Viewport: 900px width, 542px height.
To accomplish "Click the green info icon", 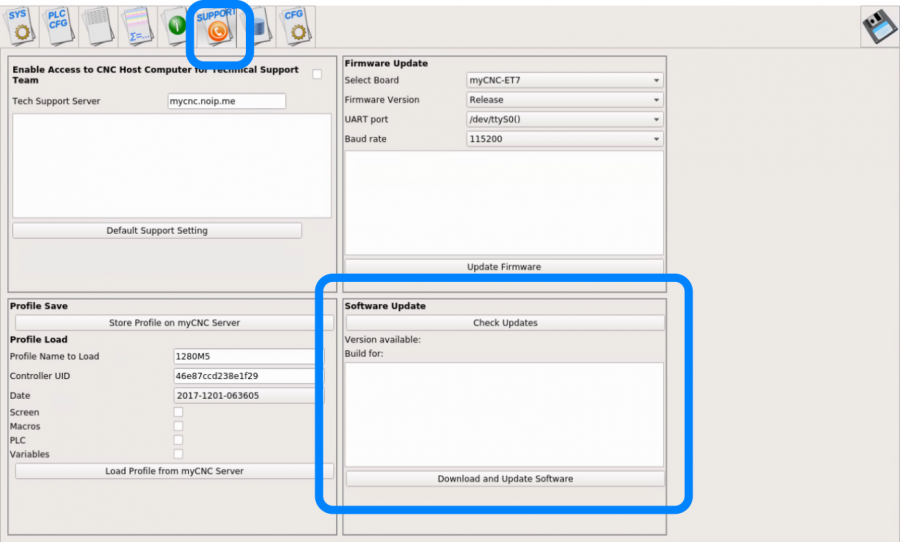I will [176, 25].
